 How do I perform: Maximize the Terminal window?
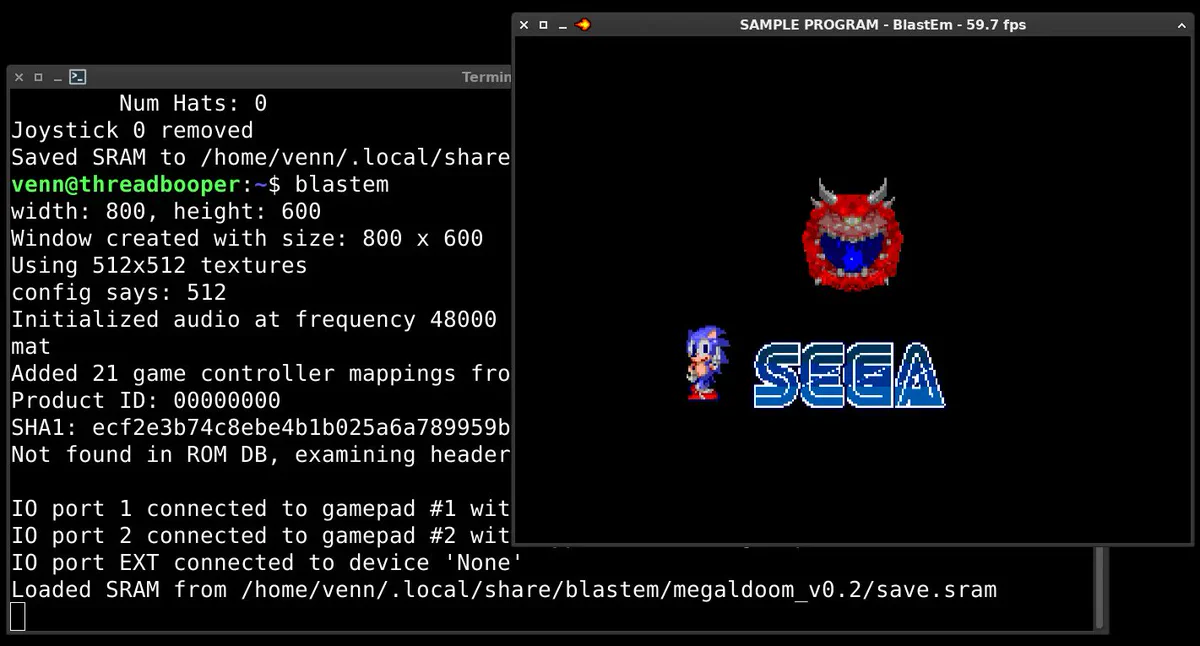pos(38,77)
